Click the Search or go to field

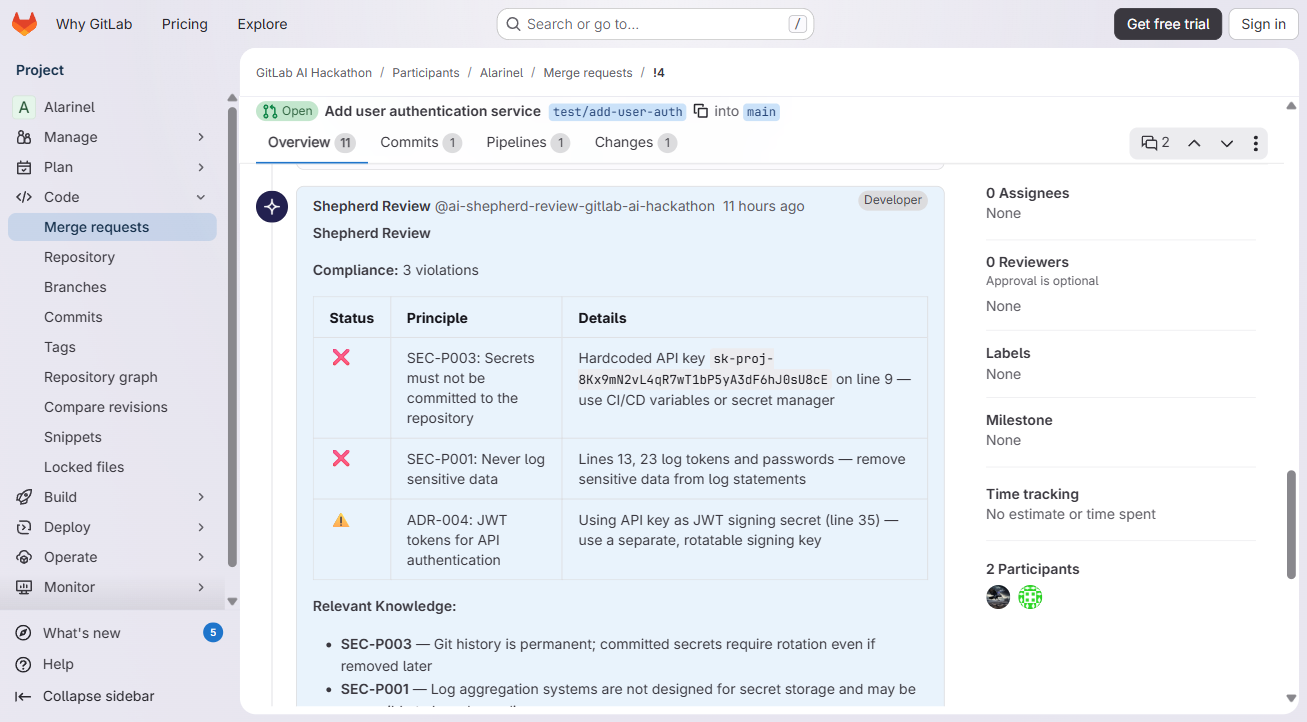click(x=655, y=24)
